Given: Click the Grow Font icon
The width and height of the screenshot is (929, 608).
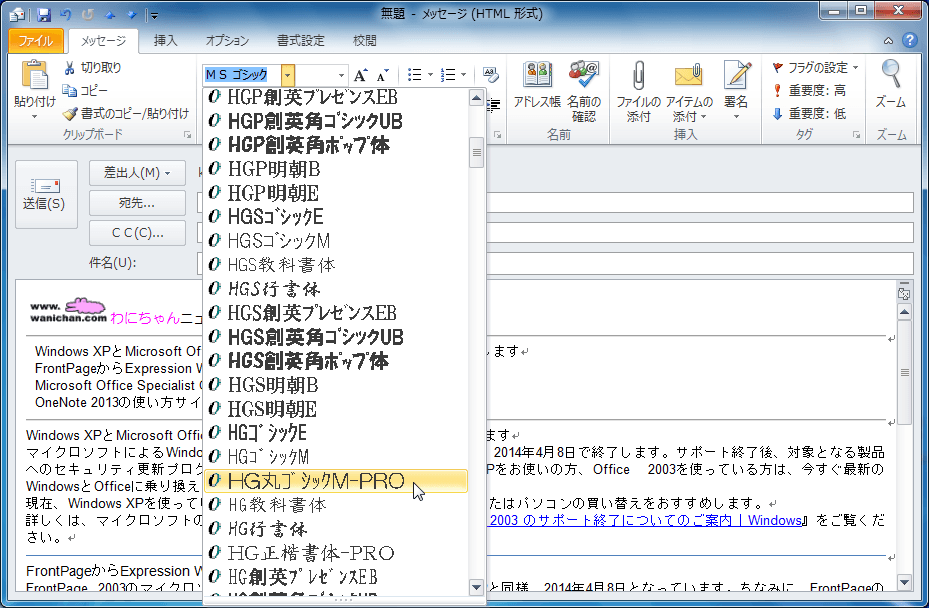Looking at the screenshot, I should point(360,75).
